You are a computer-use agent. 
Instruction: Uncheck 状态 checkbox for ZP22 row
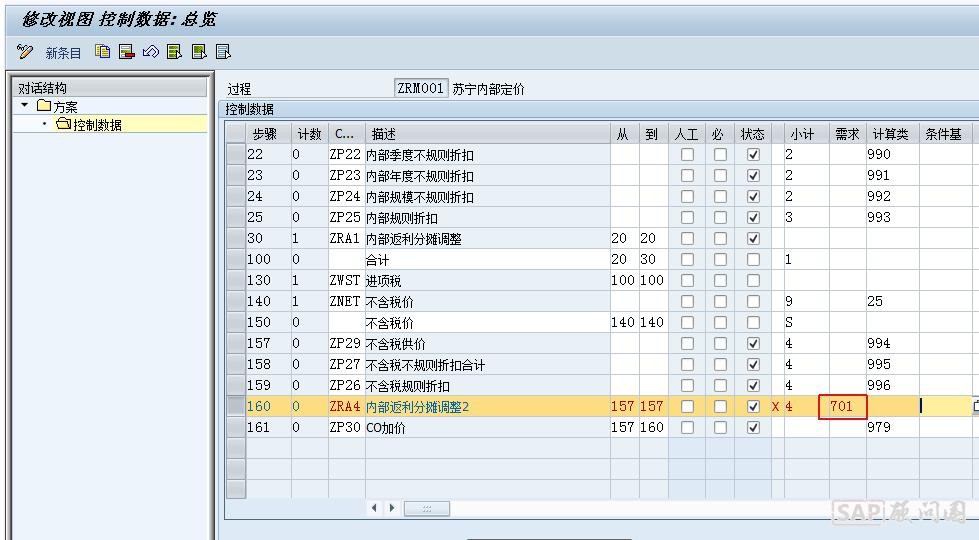pyautogui.click(x=753, y=154)
